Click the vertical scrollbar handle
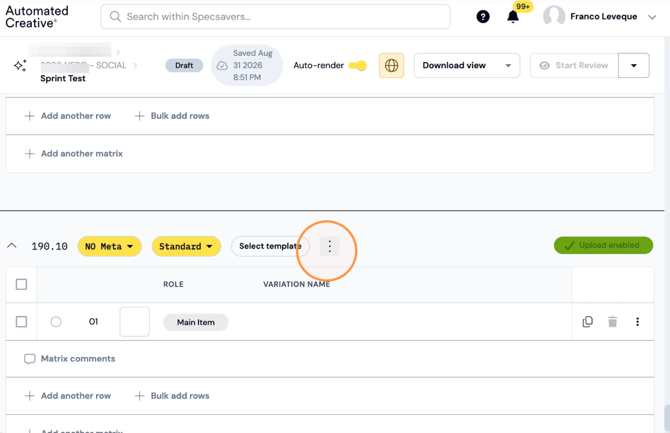The width and height of the screenshot is (670, 433). coord(667,418)
